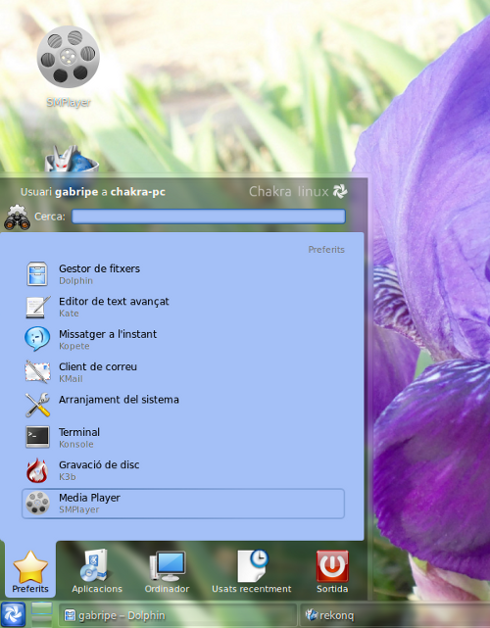Viewport: 490px width, 628px height.
Task: Switch to rekonq taskbar entry
Action: [x=395, y=615]
